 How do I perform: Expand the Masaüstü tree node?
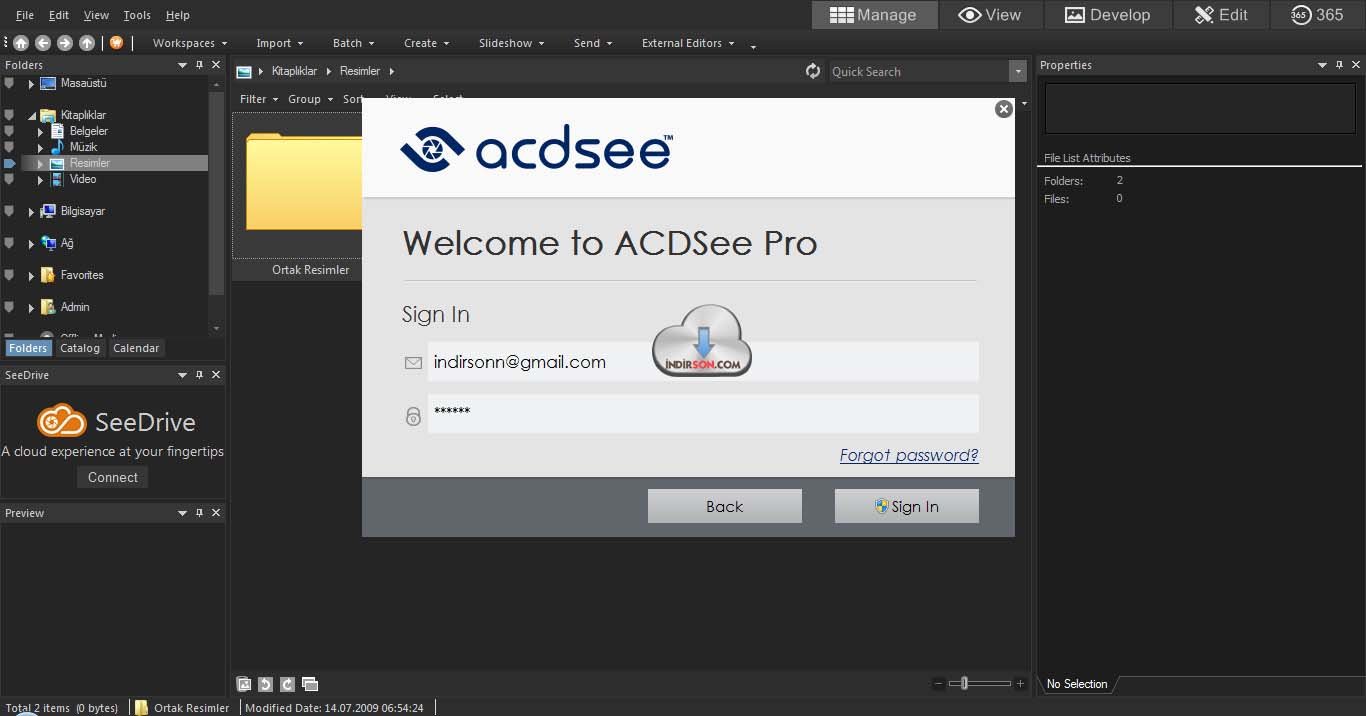pyautogui.click(x=31, y=84)
